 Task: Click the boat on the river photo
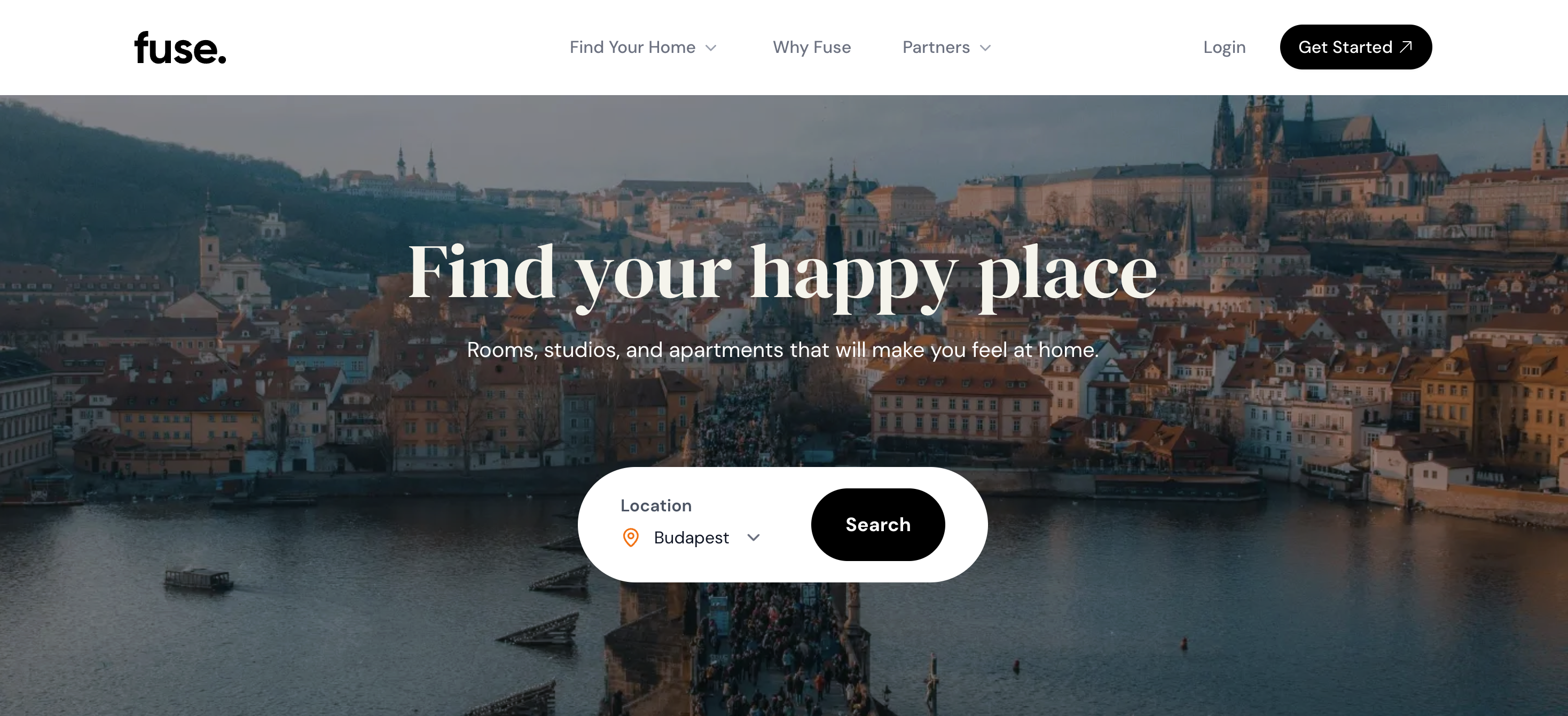[x=199, y=578]
